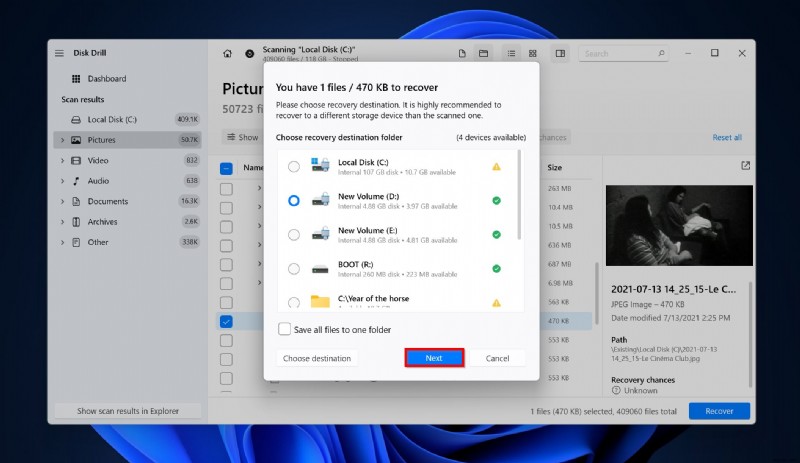The height and width of the screenshot is (463, 800).
Task: Click green check beside New Volume (E:)
Action: pos(496,235)
